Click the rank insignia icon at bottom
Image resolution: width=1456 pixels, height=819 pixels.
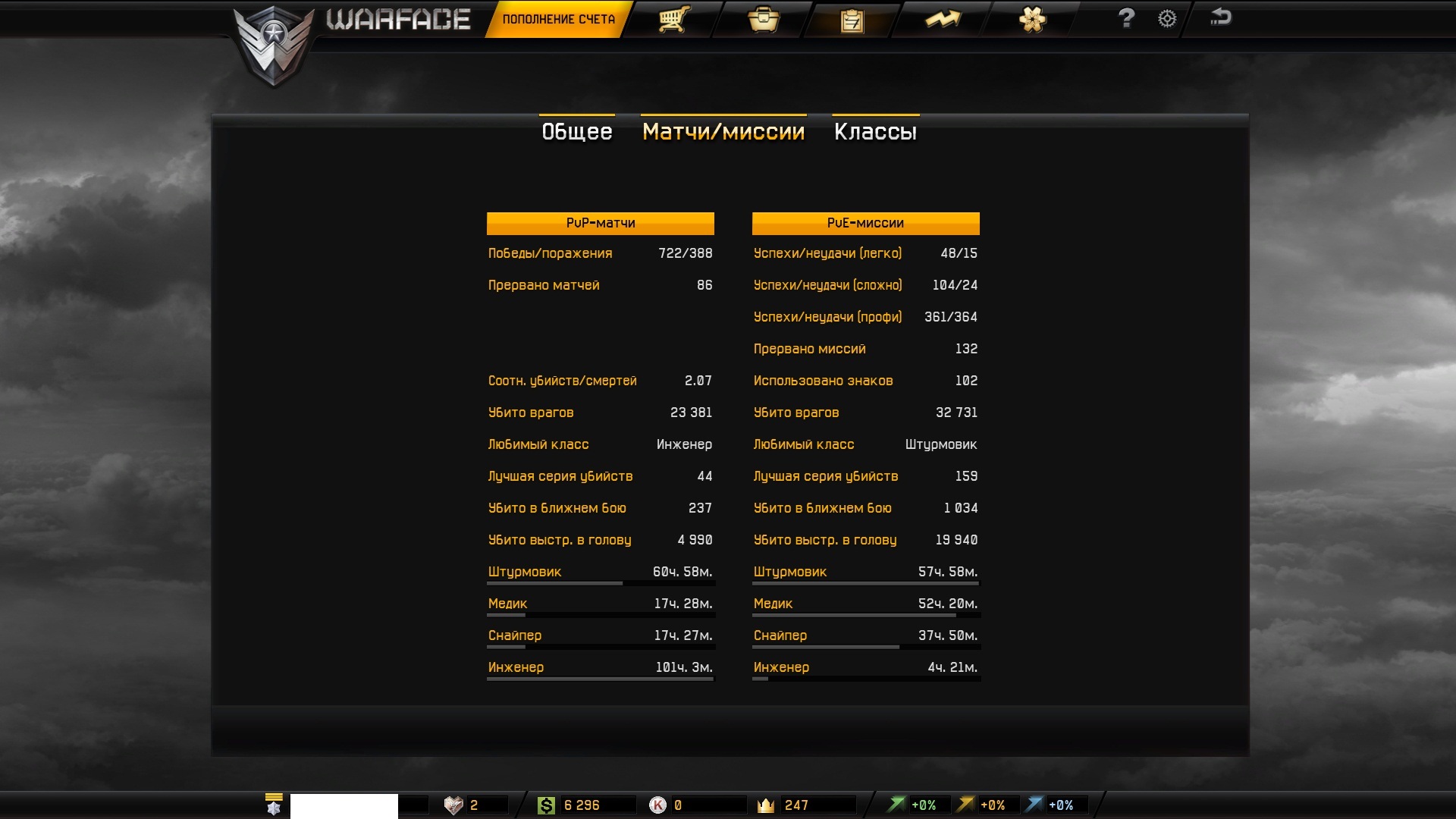click(x=274, y=805)
